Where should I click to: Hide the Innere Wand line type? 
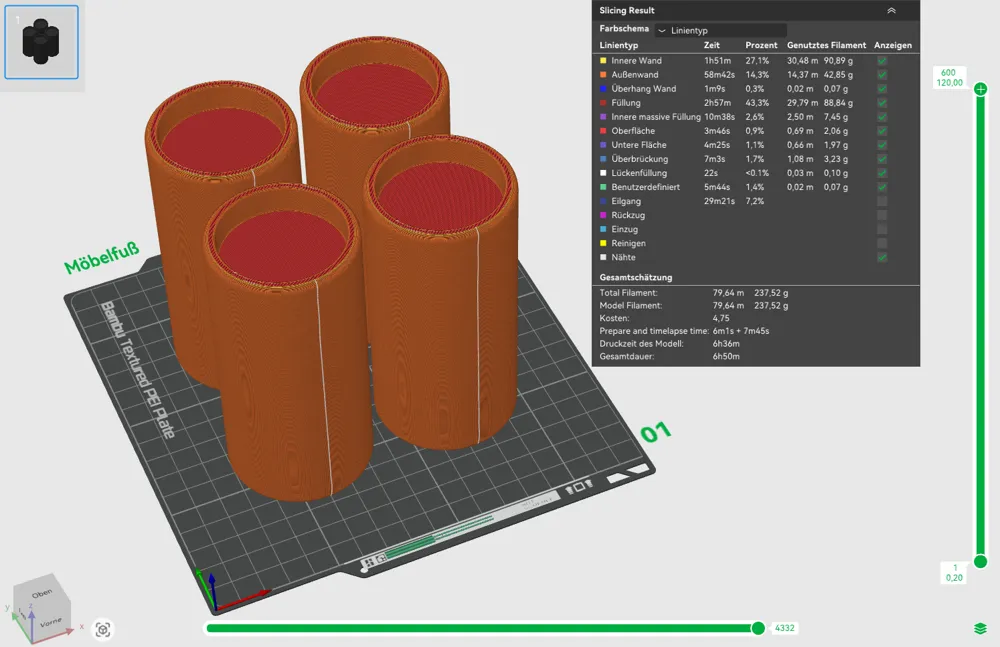coord(882,61)
